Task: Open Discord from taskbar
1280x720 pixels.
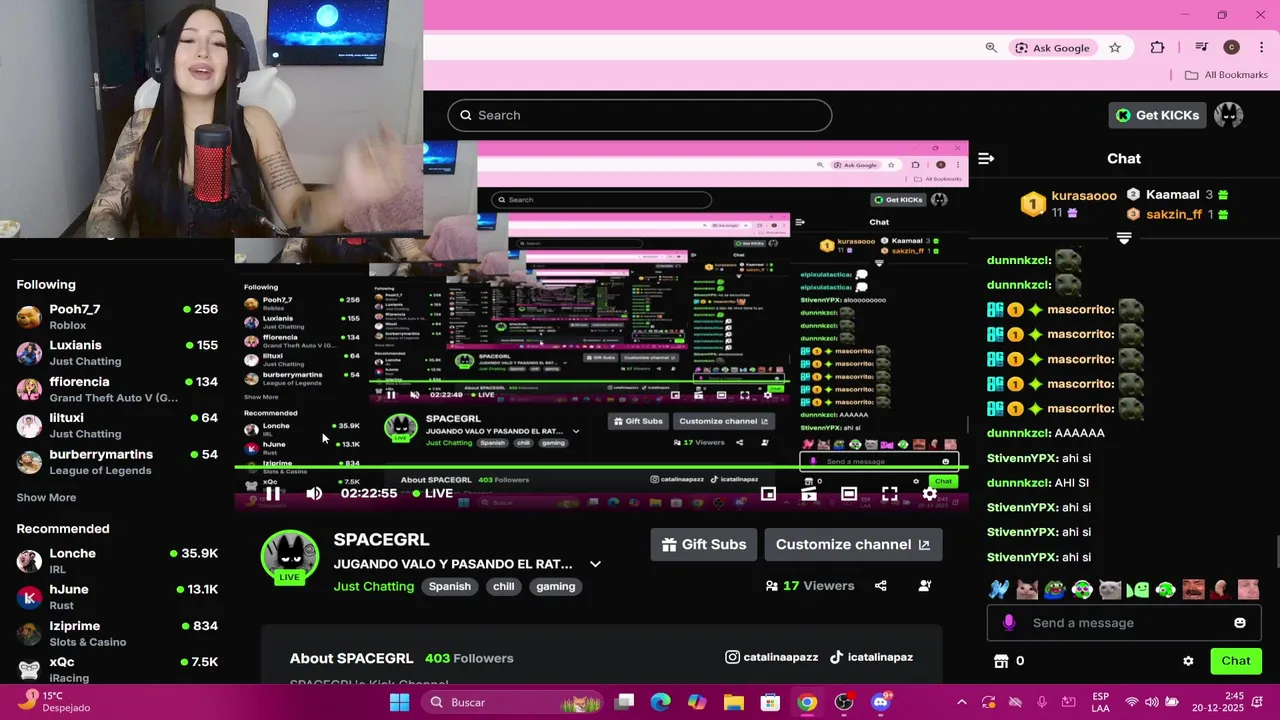Action: point(880,702)
